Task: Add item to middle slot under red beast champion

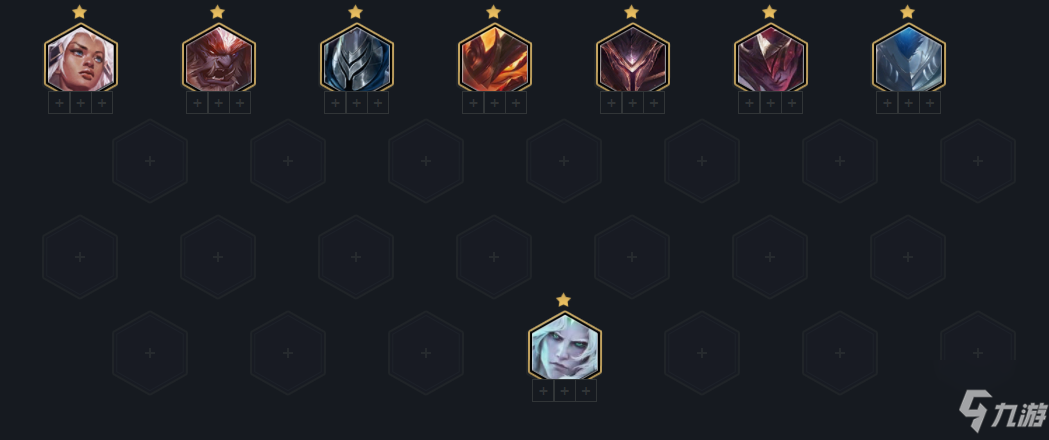Action: point(218,103)
